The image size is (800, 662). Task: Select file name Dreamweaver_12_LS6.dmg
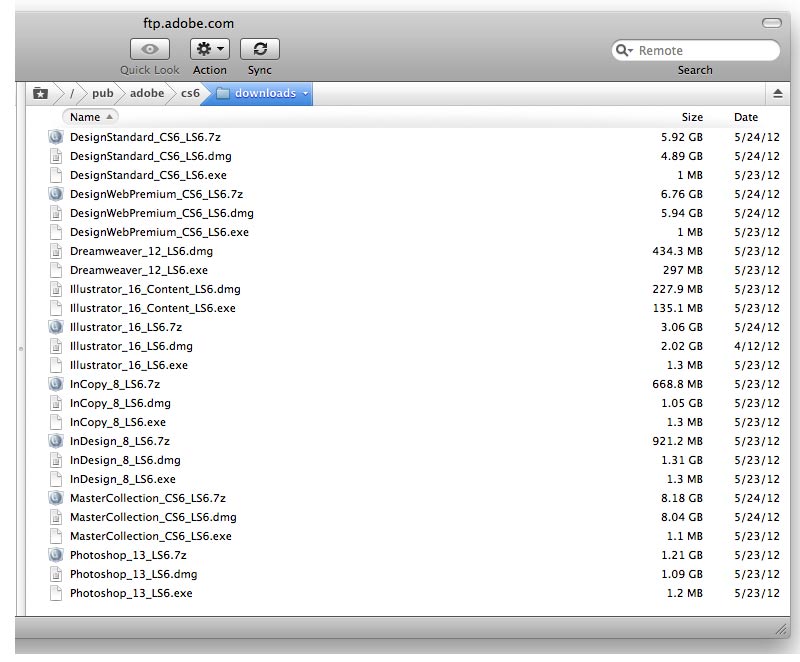click(x=141, y=251)
